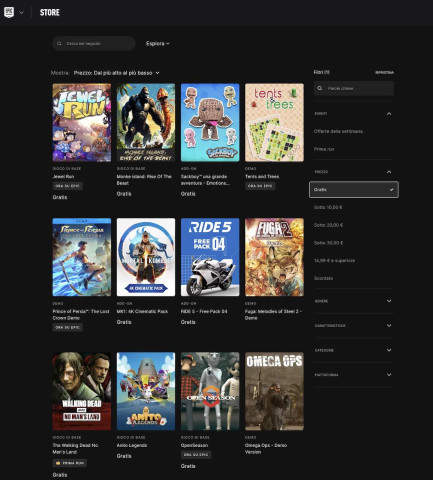
Task: Expand the Categorie filter section
Action: 354,350
